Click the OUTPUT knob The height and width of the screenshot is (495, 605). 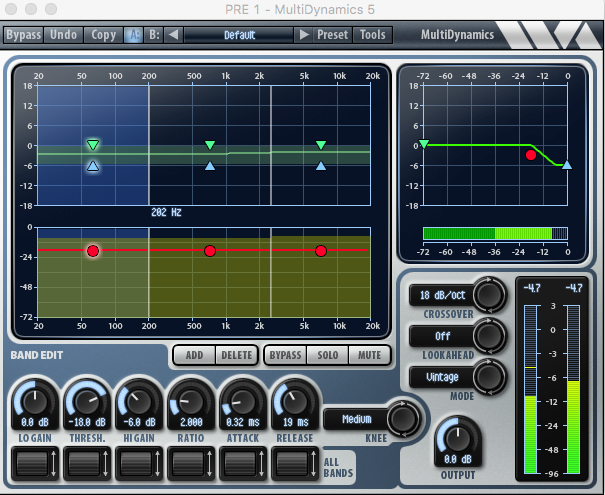(x=458, y=439)
